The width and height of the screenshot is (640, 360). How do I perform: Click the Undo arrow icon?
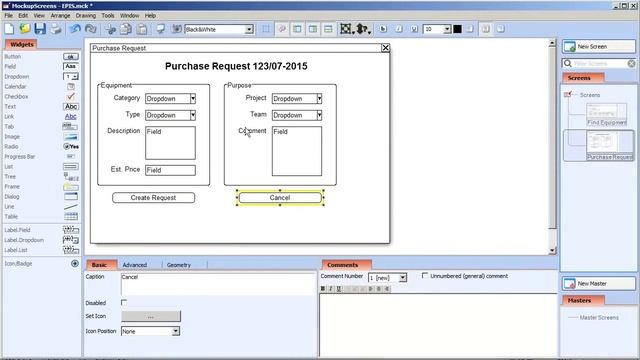tap(75, 29)
